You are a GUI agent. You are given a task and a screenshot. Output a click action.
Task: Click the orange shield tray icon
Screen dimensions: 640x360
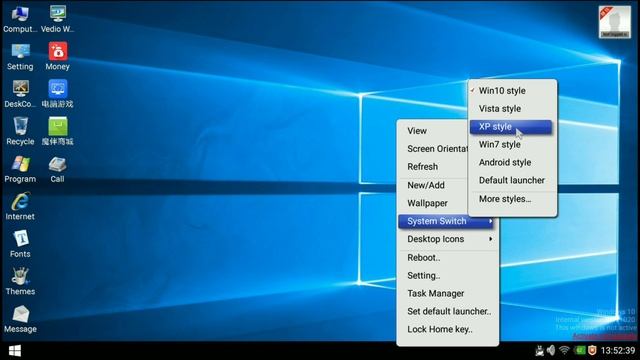[x=592, y=350]
